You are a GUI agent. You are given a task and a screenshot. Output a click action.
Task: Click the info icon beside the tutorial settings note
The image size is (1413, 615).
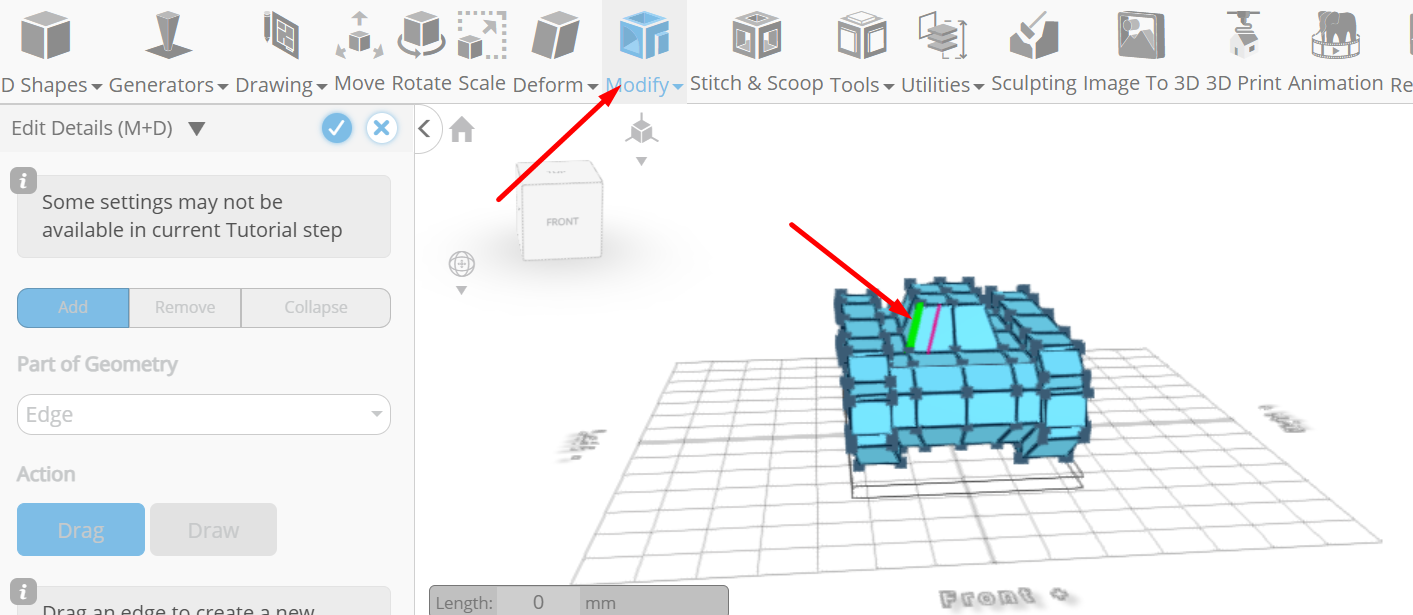tap(24, 182)
